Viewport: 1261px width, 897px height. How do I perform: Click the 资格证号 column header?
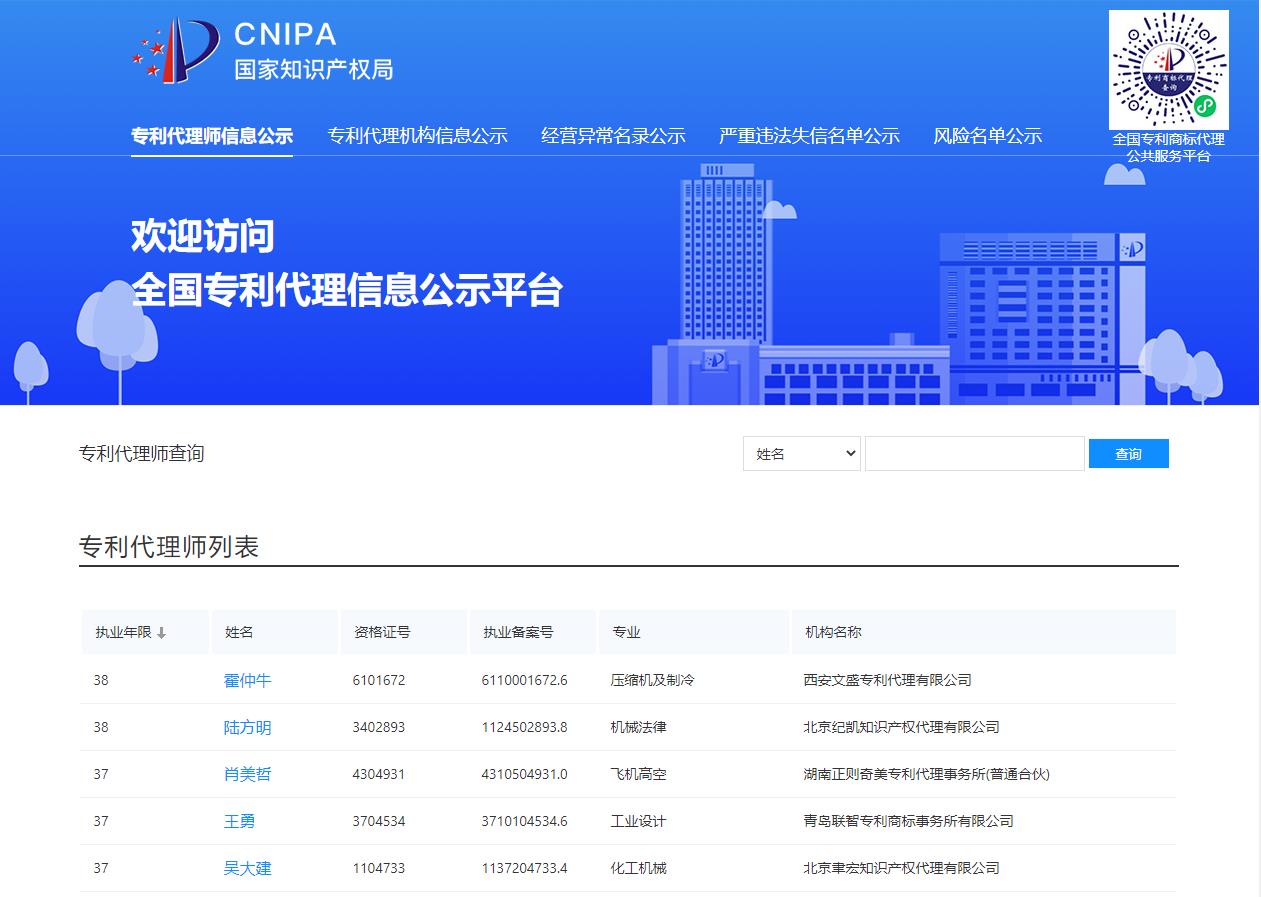click(382, 632)
